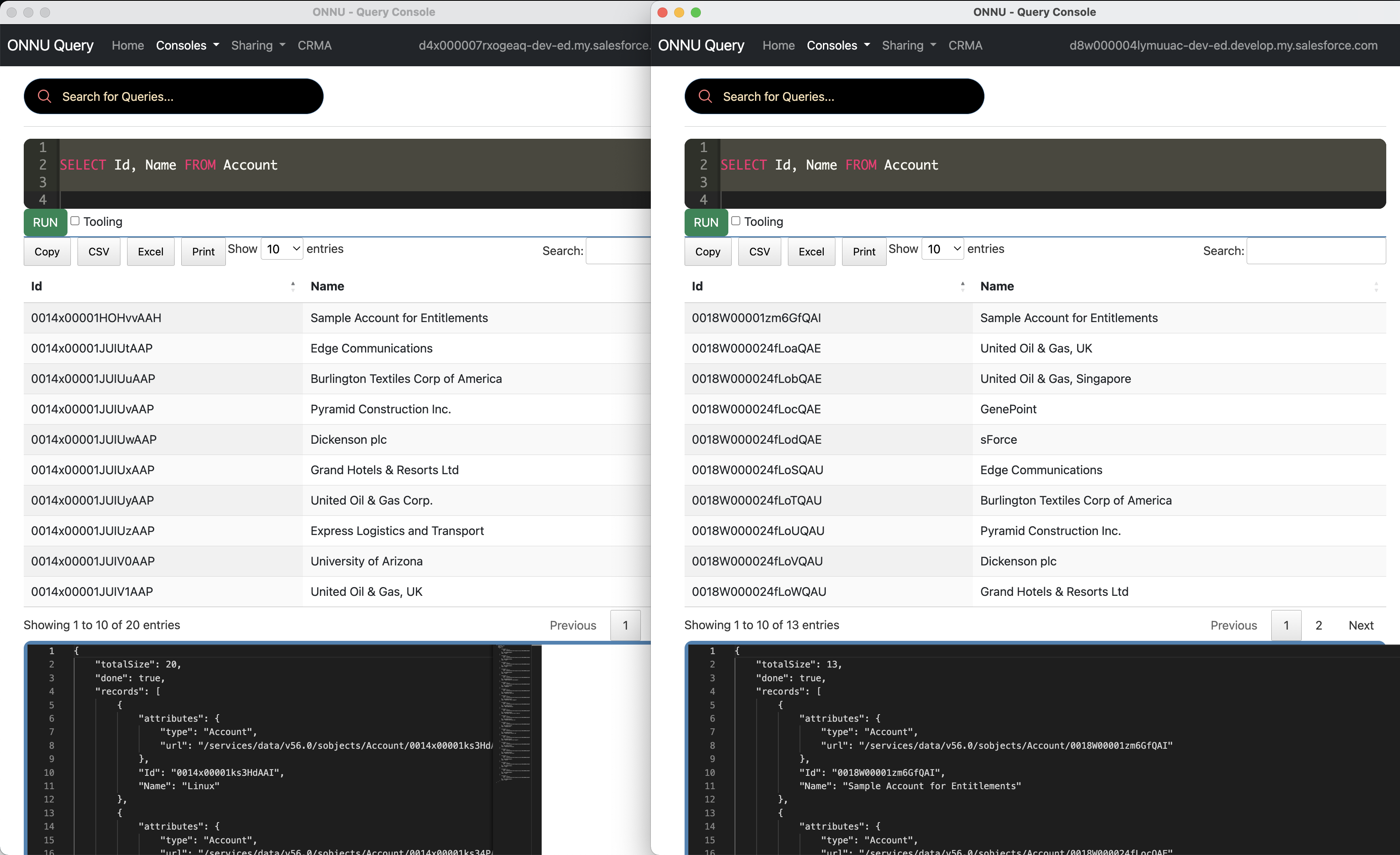Select the Id 0018W00001zm6GfQAI cell

pyautogui.click(x=828, y=317)
